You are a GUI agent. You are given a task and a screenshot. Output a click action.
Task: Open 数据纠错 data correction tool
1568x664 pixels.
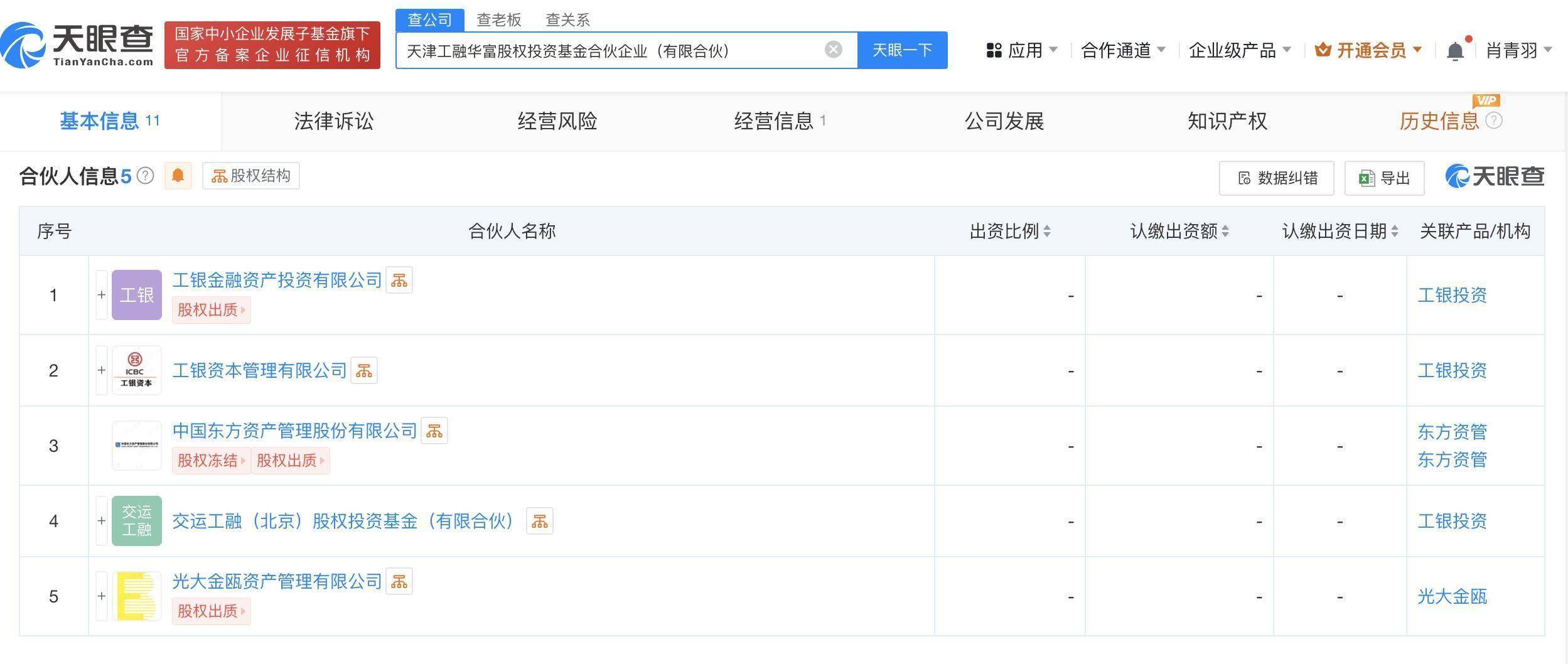pyautogui.click(x=1276, y=178)
